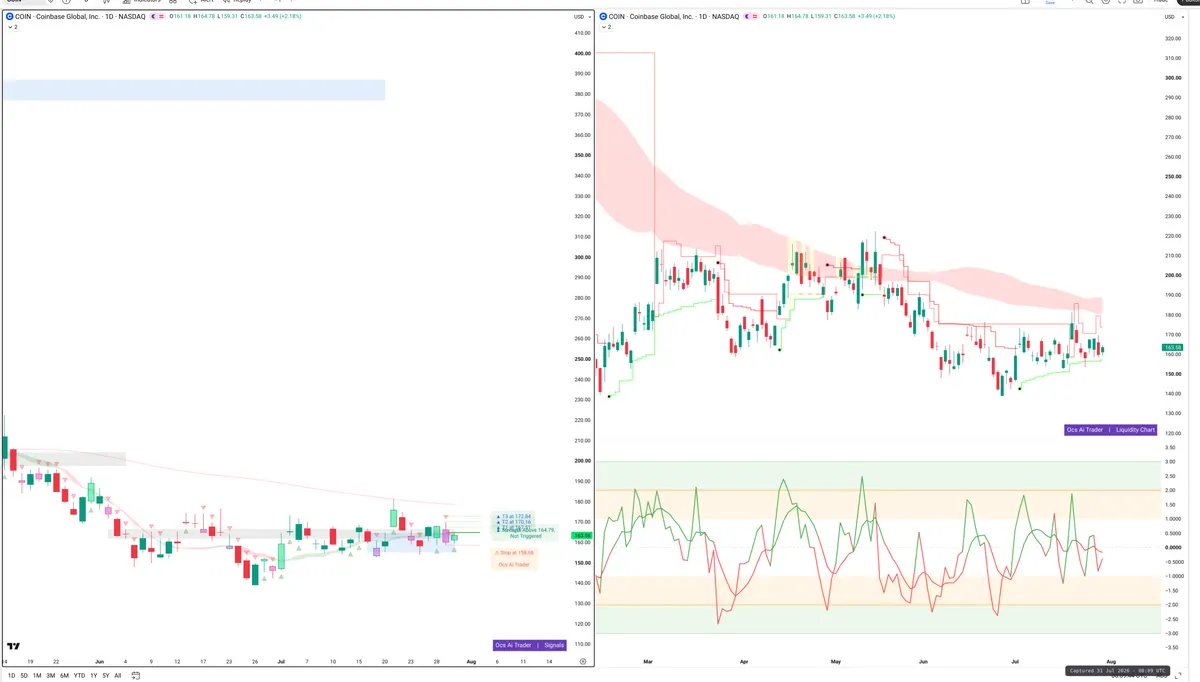The image size is (1200, 682).
Task: Click the TradingView logo in left chart
Action: click(x=14, y=647)
